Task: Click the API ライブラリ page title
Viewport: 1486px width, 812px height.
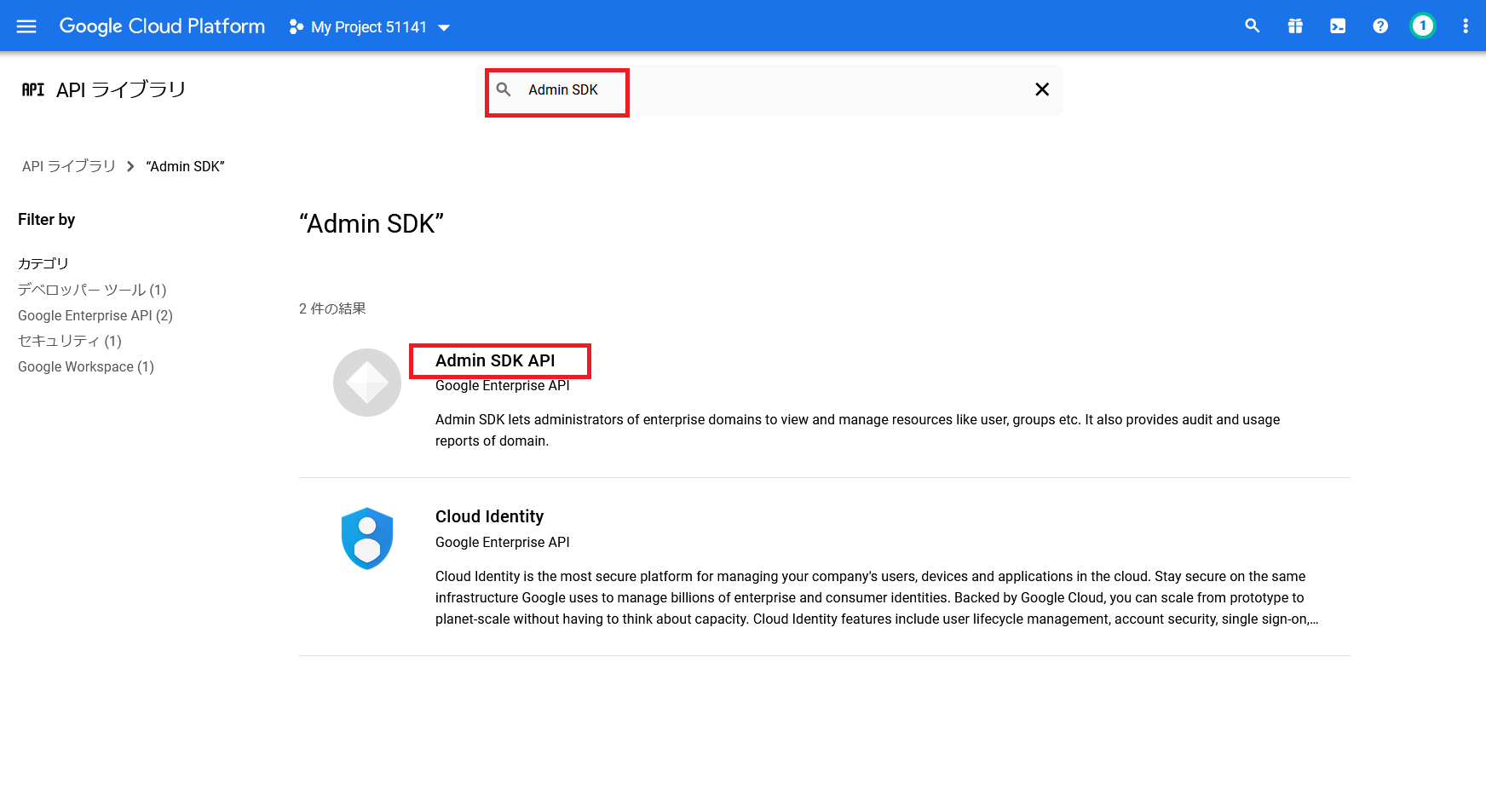Action: (121, 89)
